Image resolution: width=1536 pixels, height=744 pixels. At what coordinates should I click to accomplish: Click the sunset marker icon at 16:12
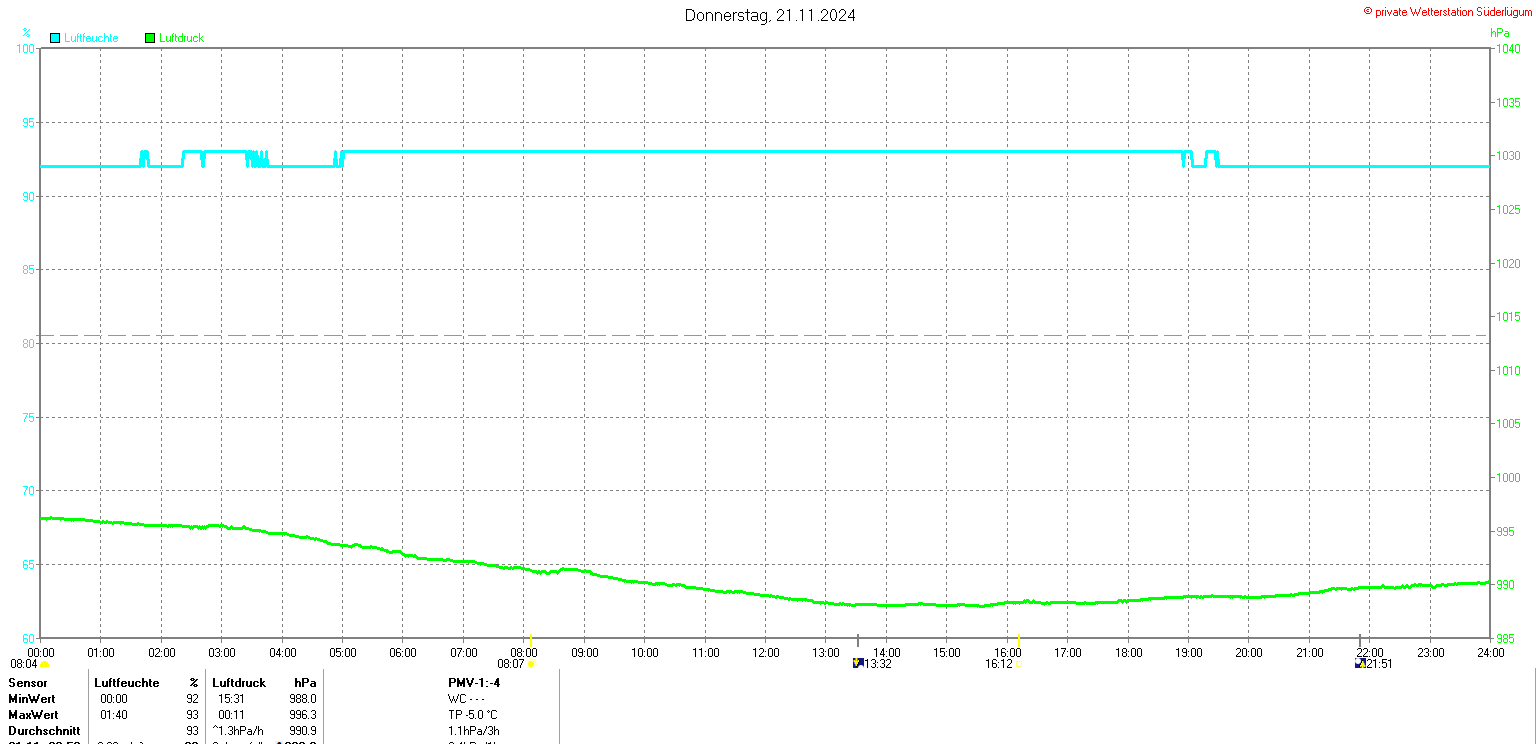coord(1018,663)
